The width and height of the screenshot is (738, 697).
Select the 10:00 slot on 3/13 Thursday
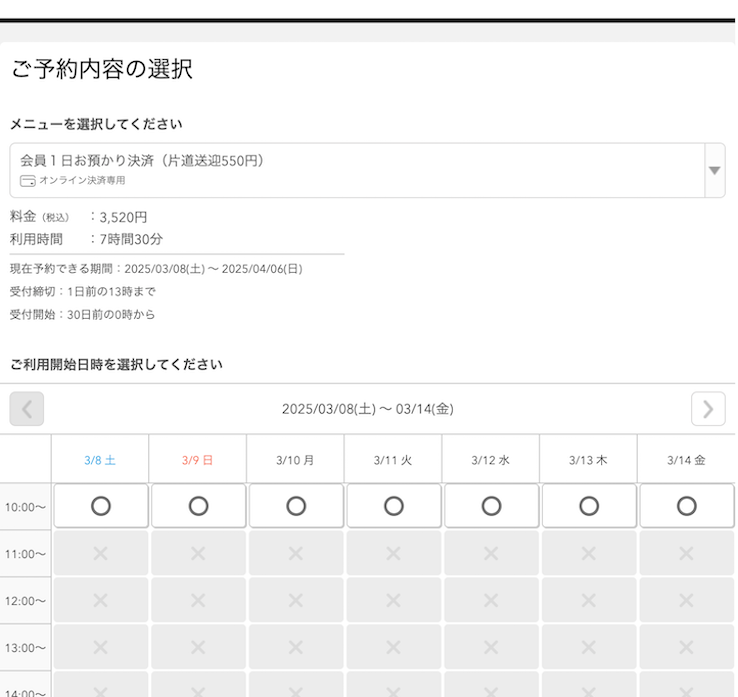589,506
